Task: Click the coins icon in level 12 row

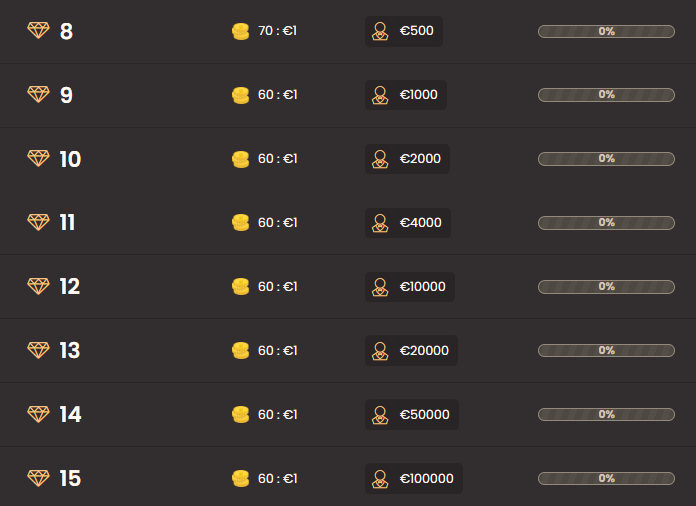Action: tap(240, 287)
